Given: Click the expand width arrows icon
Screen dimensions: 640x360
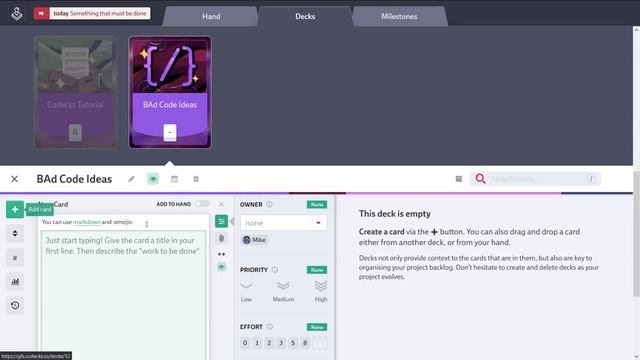Looking at the screenshot, I should [221, 254].
